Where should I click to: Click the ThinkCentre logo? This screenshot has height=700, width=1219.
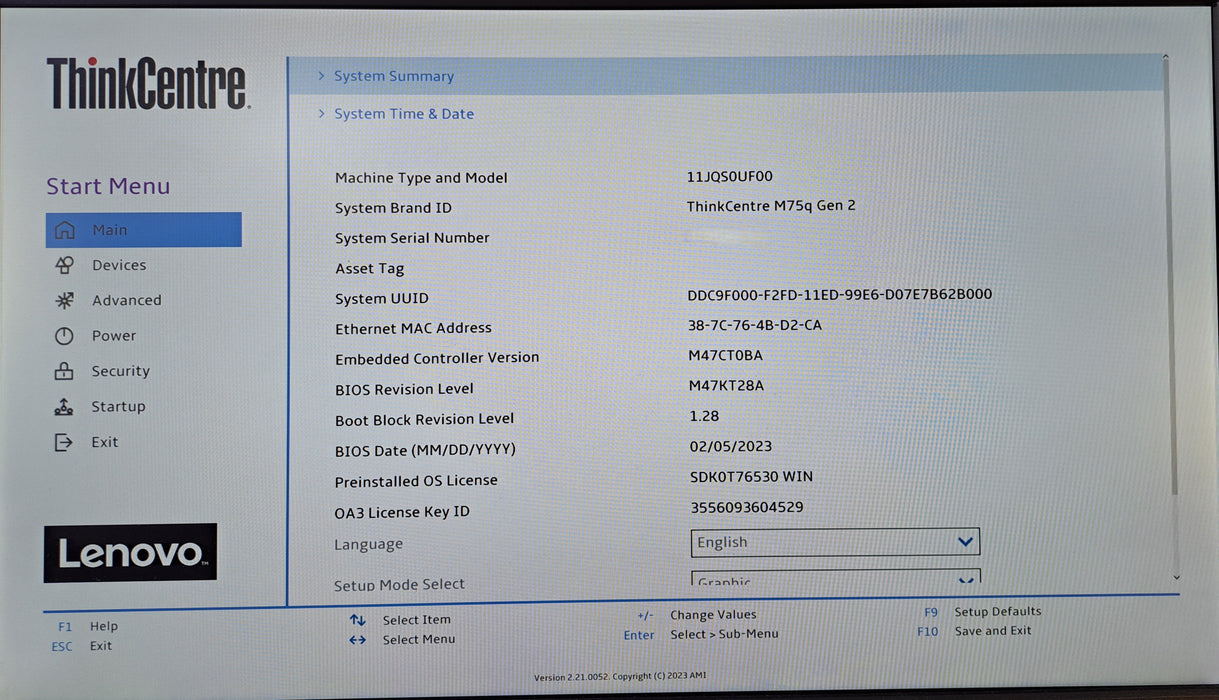[148, 83]
